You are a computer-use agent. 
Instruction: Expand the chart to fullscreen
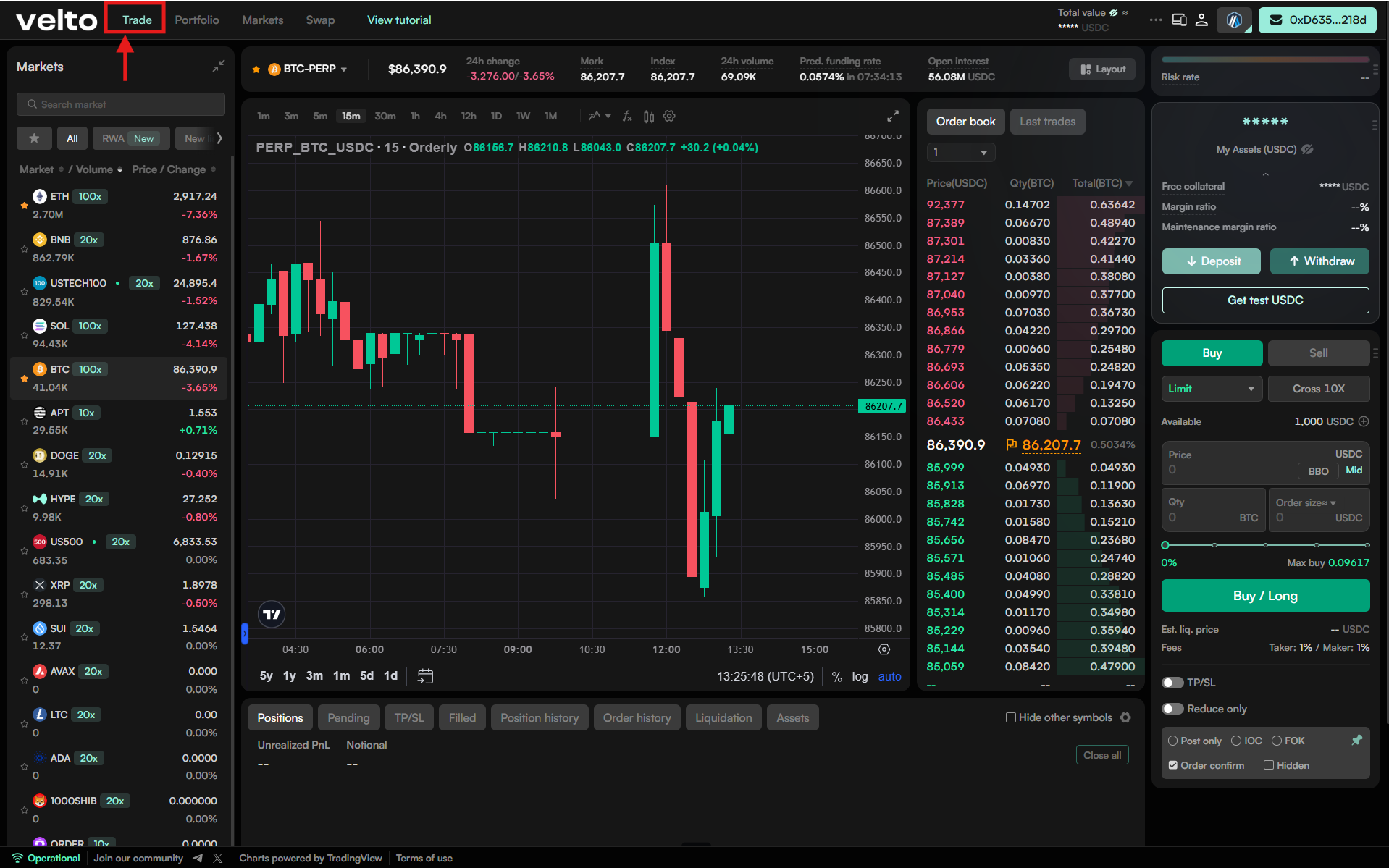(x=892, y=115)
